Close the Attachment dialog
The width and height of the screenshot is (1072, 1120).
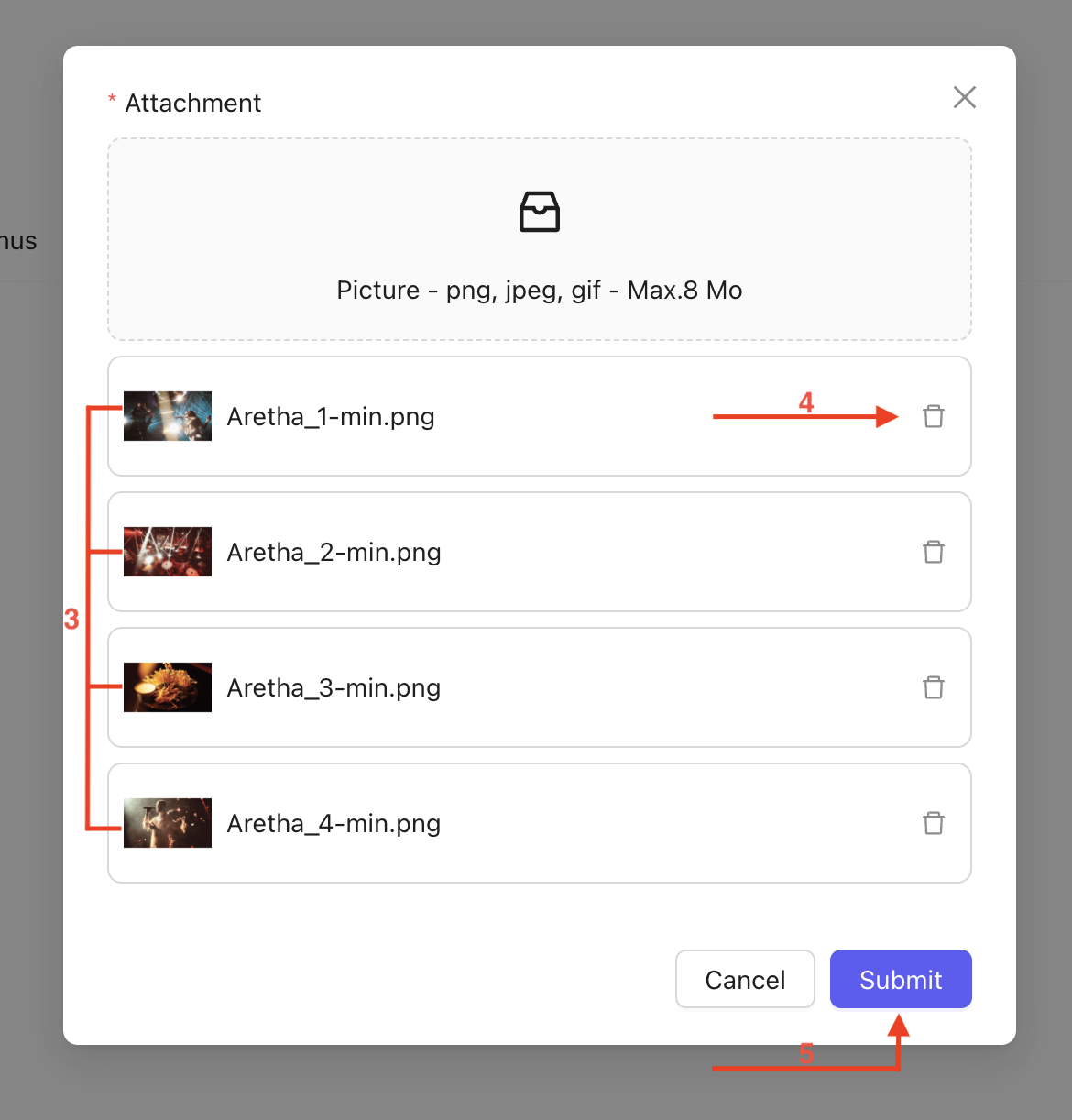[964, 97]
